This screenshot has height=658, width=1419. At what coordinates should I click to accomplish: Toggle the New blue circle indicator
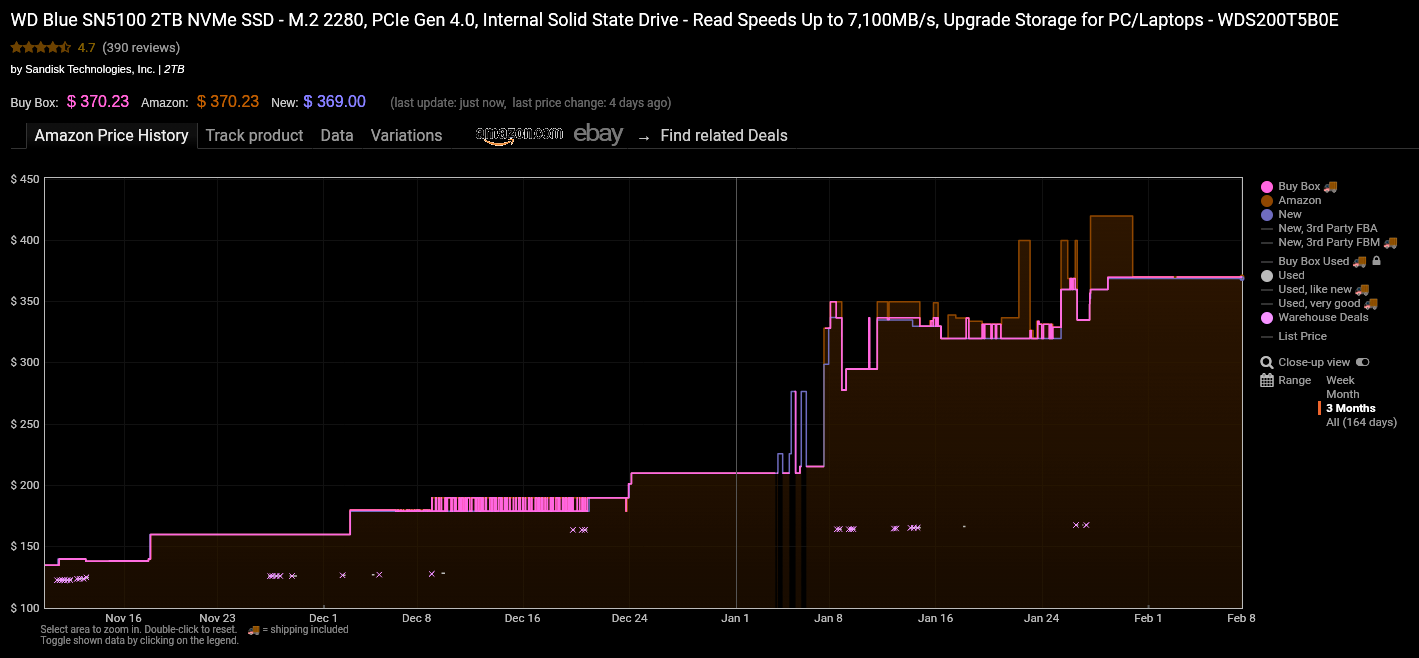1267,214
